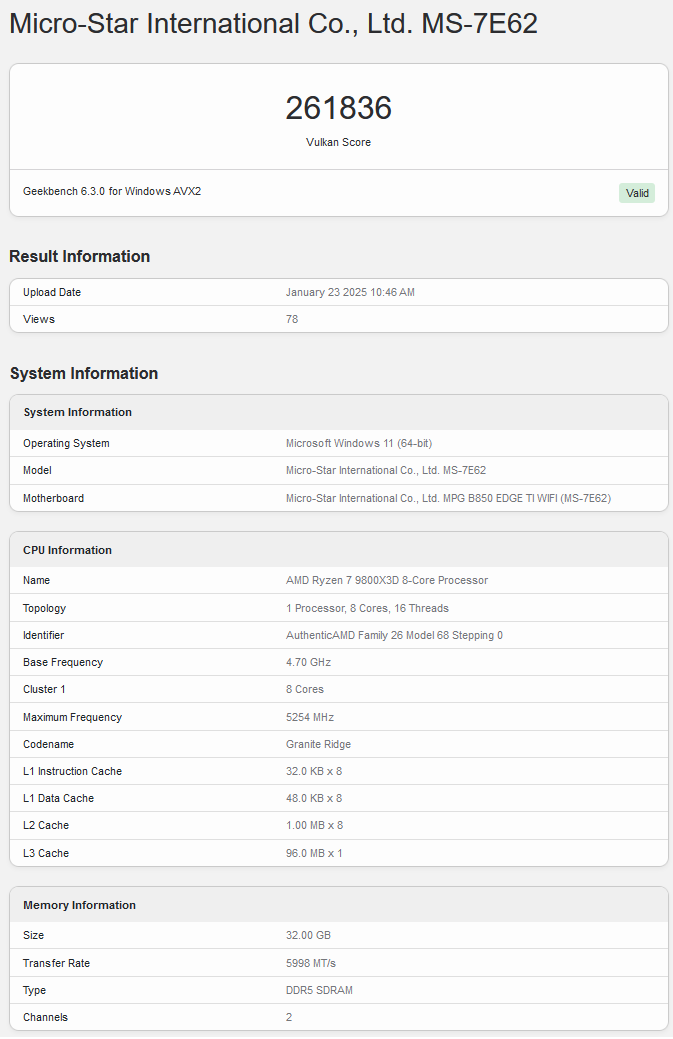
Task: Click the L1 Instruction Cache value 32.0 KB x 8
Action: click(314, 772)
